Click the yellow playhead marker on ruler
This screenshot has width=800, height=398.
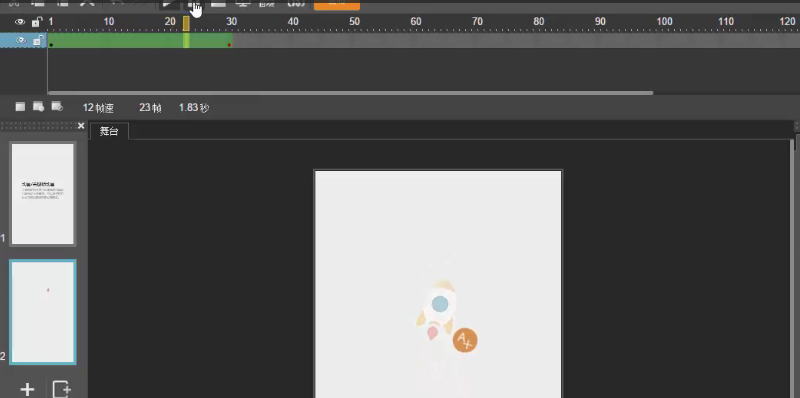(186, 23)
